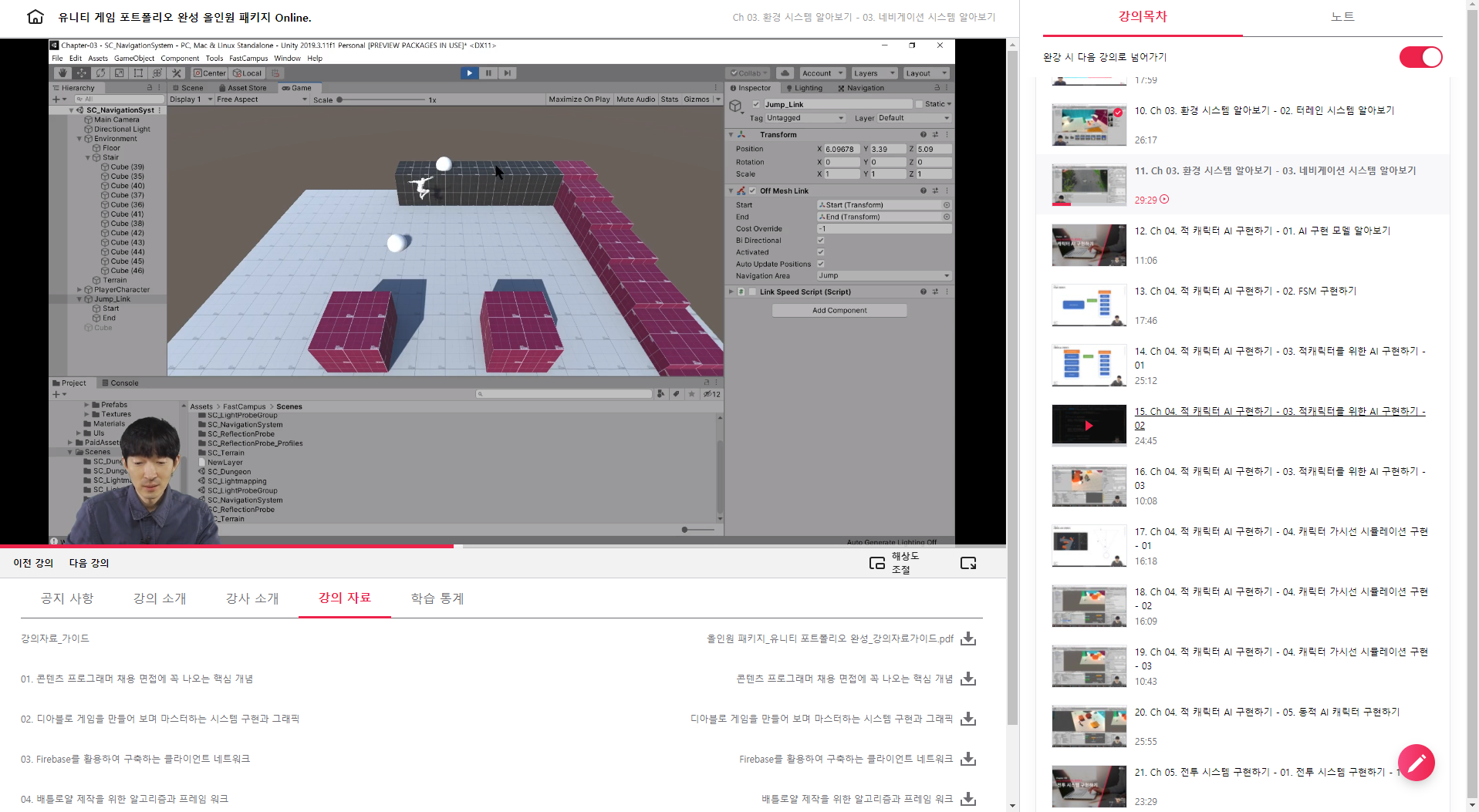Viewport: 1479px width, 812px height.
Task: Toggle Local handle rotation button
Action: coord(248,73)
